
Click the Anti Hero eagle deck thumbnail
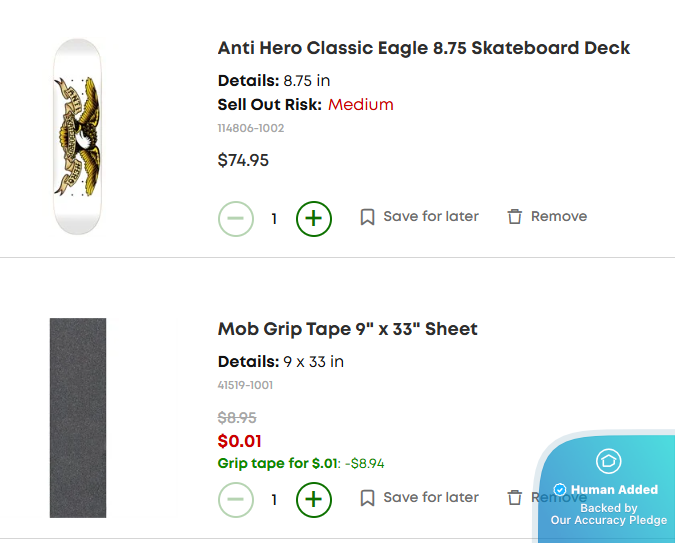pyautogui.click(x=79, y=136)
